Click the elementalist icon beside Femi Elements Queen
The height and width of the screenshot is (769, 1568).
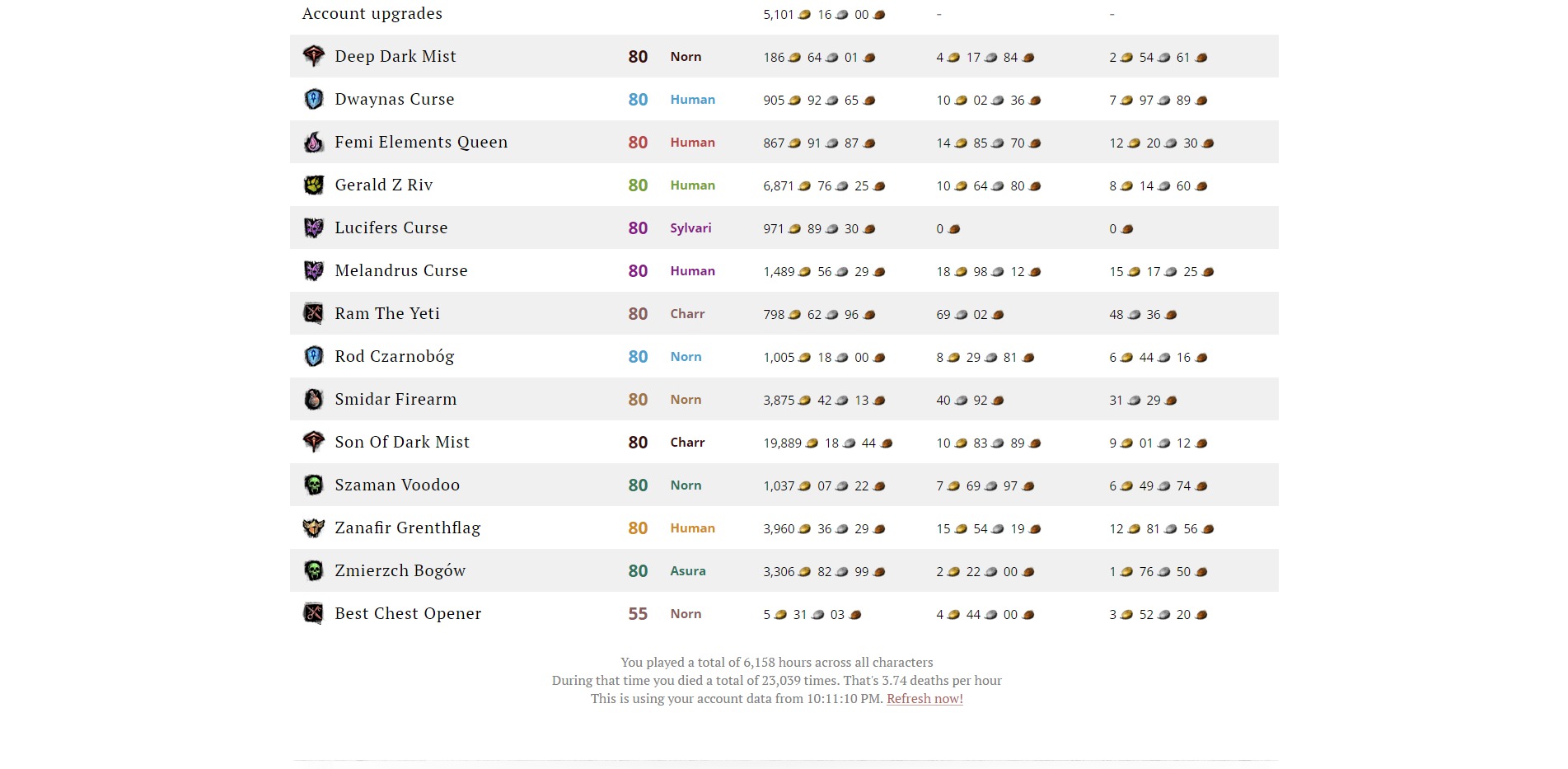pyautogui.click(x=314, y=142)
